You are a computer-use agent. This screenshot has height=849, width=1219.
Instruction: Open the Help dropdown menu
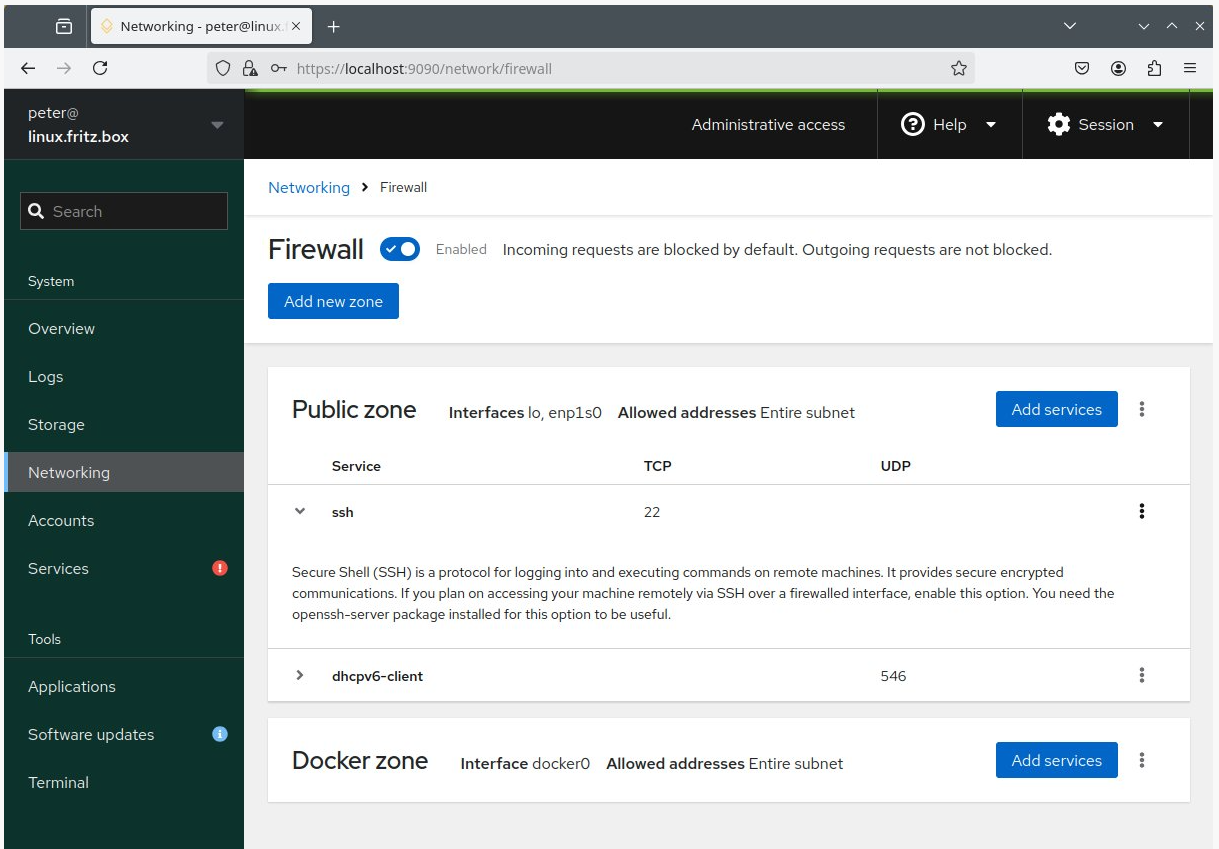coord(948,125)
